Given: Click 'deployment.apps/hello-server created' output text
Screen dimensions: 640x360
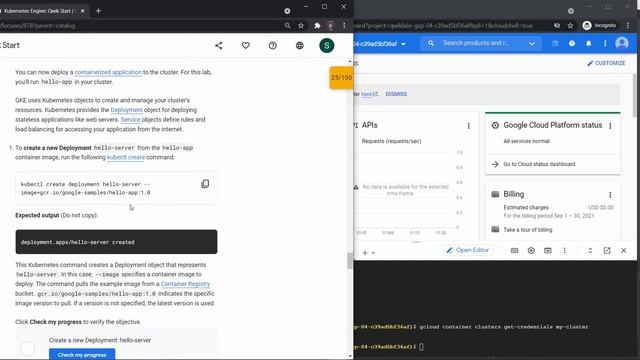Looking at the screenshot, I should (x=78, y=242).
